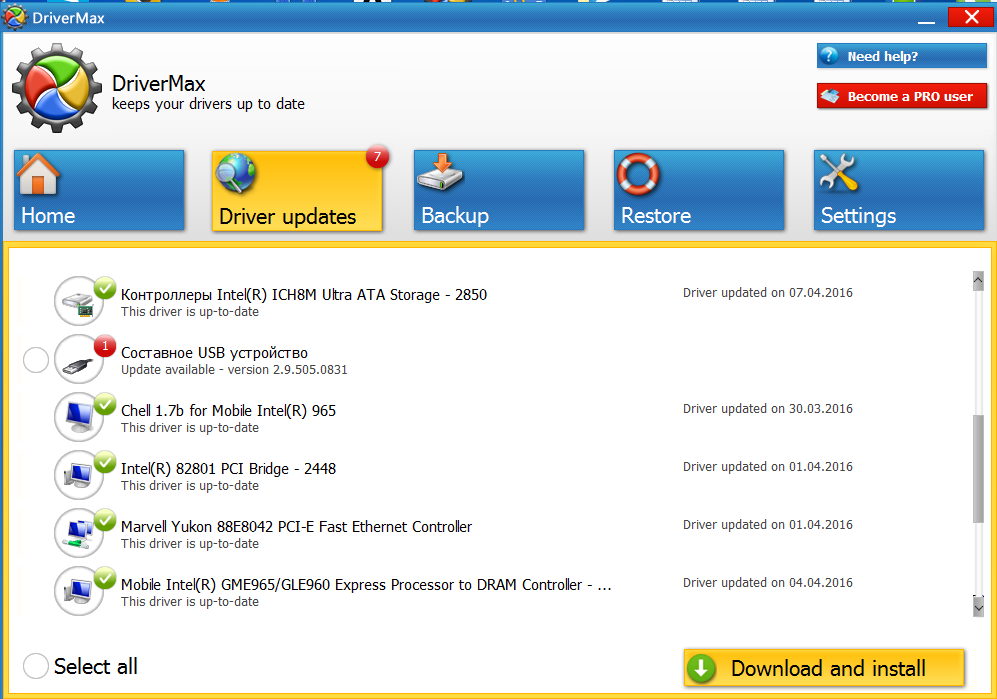Click the Restore lifebuoy icon
This screenshot has width=997, height=699.
pyautogui.click(x=638, y=174)
